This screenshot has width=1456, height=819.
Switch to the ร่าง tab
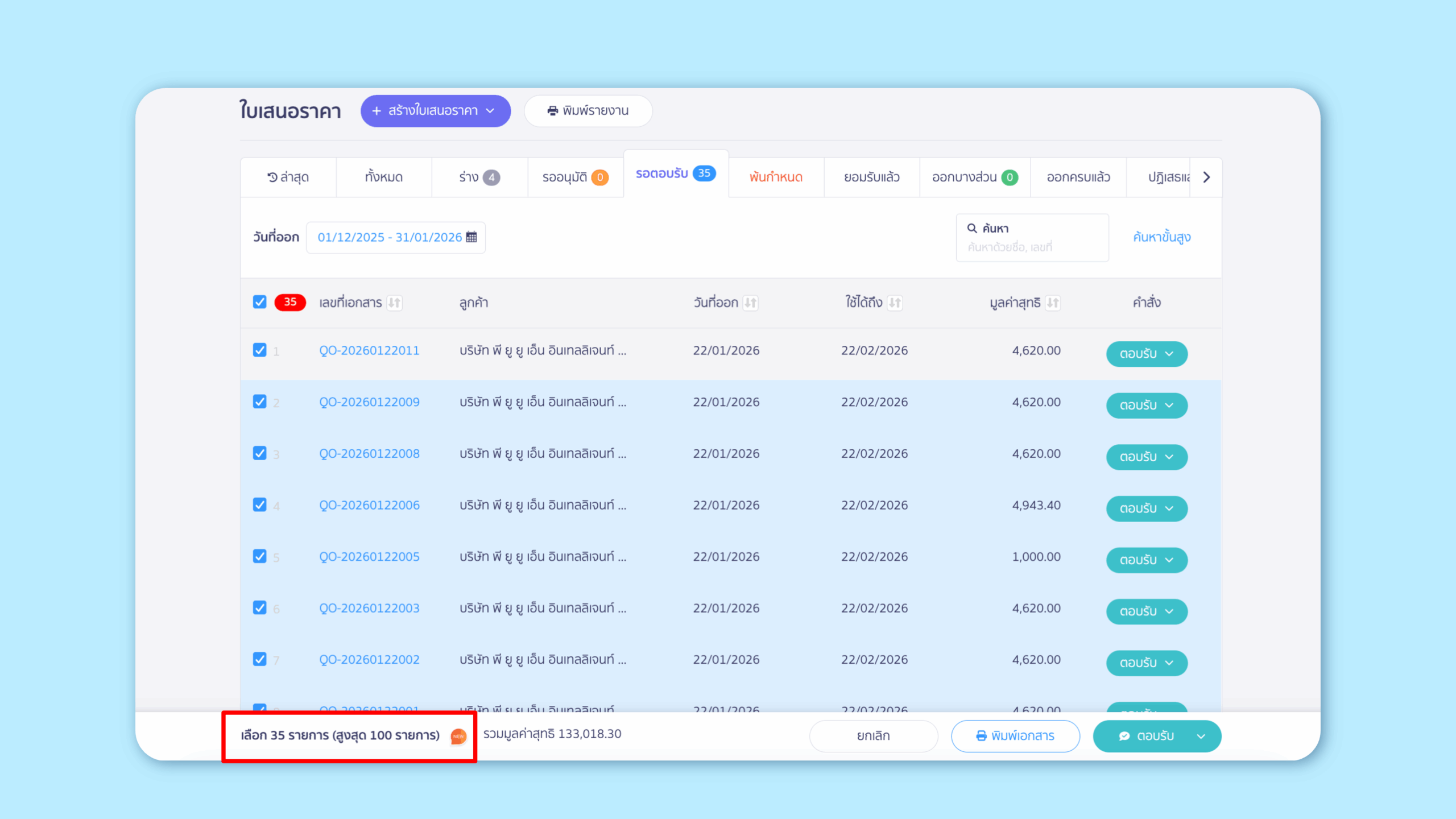coord(479,177)
